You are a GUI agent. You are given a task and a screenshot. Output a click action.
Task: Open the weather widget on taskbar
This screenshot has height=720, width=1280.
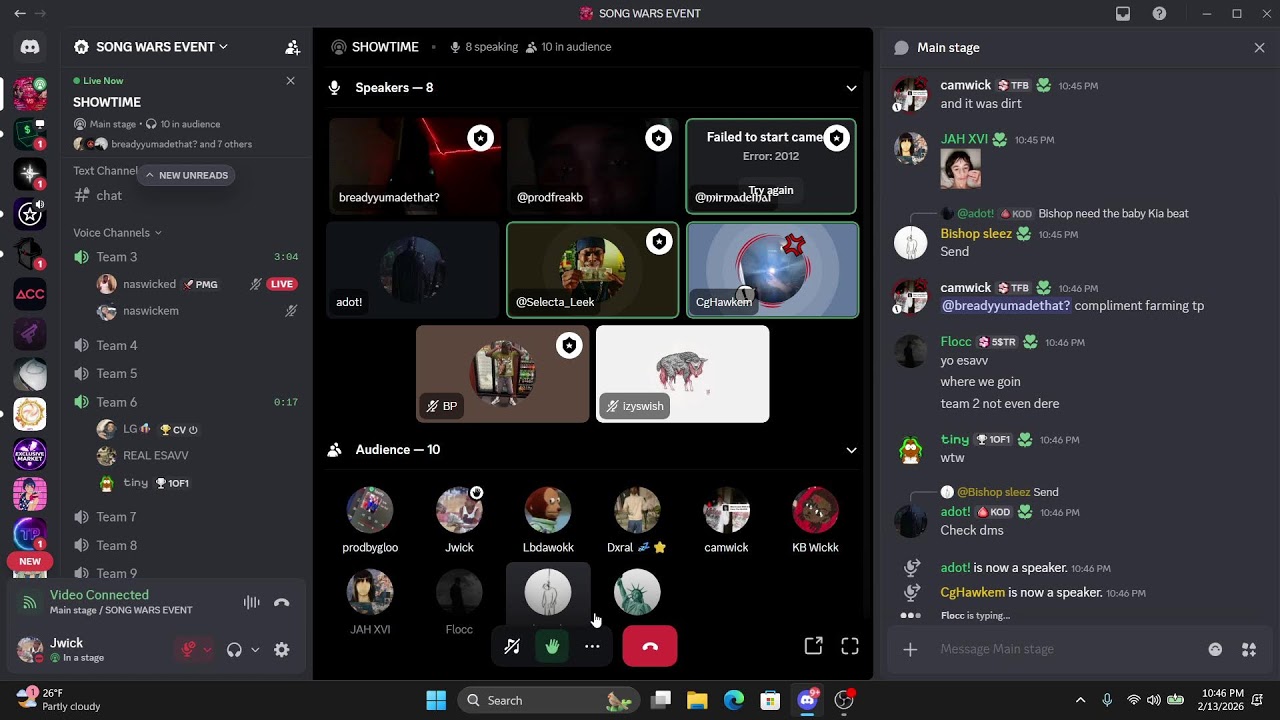click(x=60, y=700)
